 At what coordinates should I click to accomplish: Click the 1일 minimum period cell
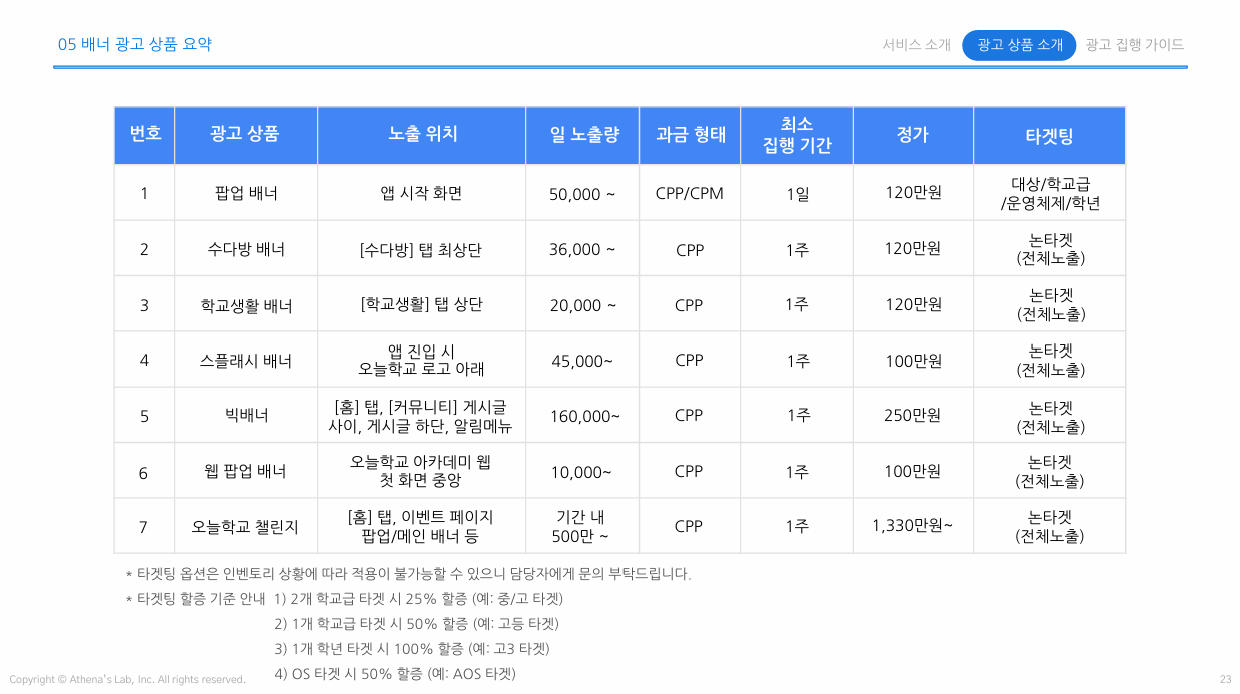(x=797, y=193)
